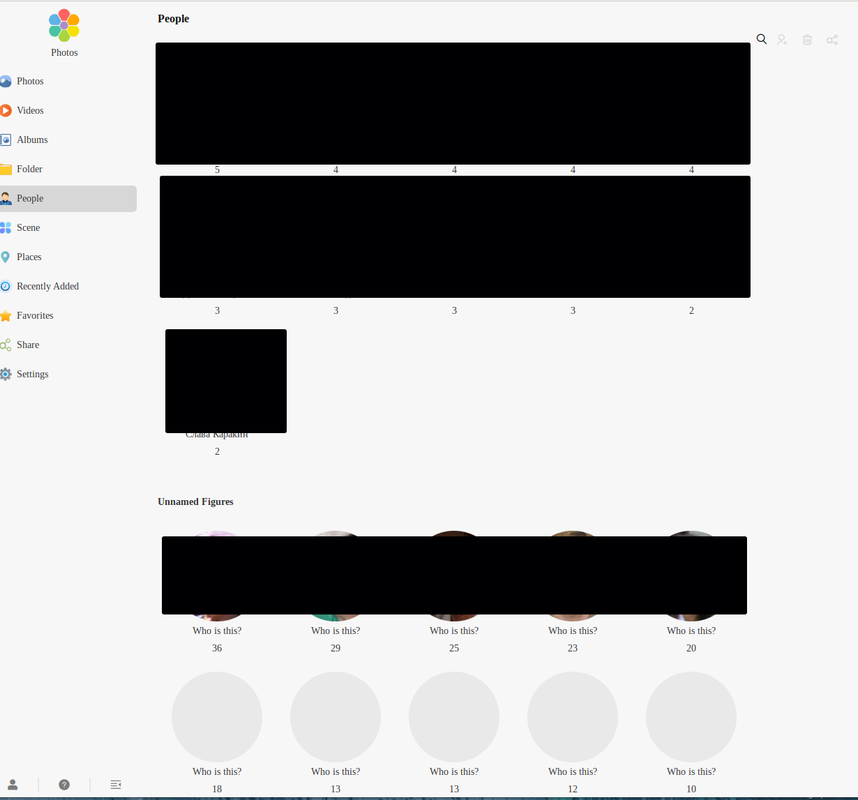Open help question mark icon
This screenshot has width=858, height=800.
tap(64, 785)
